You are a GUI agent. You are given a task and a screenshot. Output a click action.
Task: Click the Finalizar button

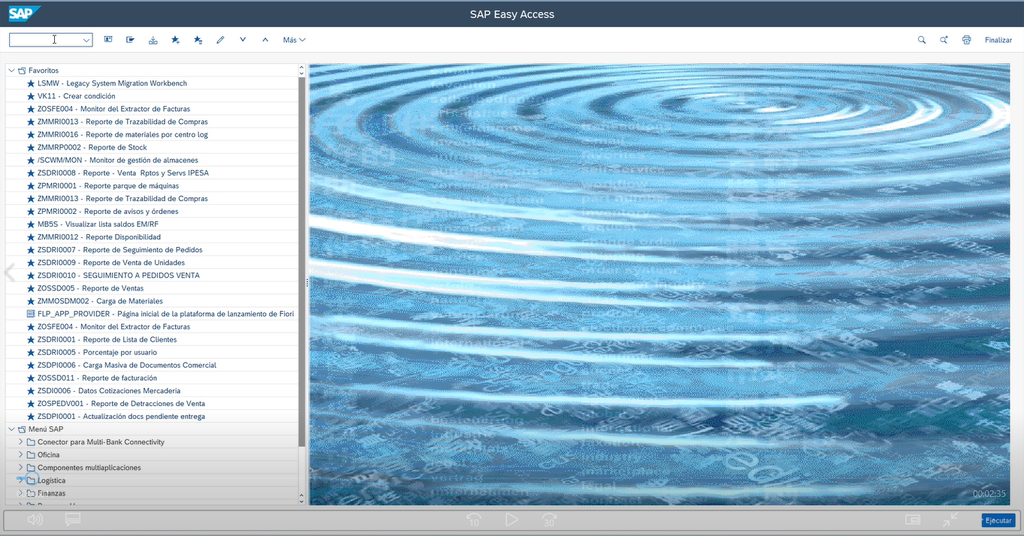click(x=997, y=40)
